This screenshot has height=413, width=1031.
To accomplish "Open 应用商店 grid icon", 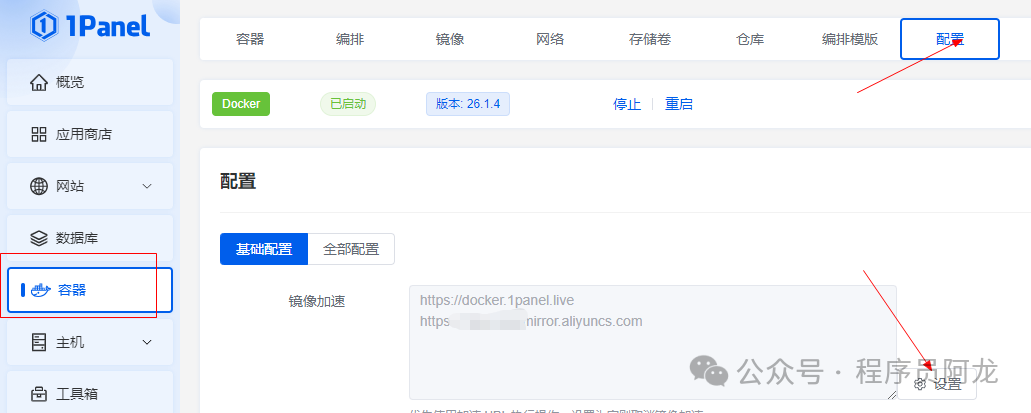I will (x=39, y=134).
